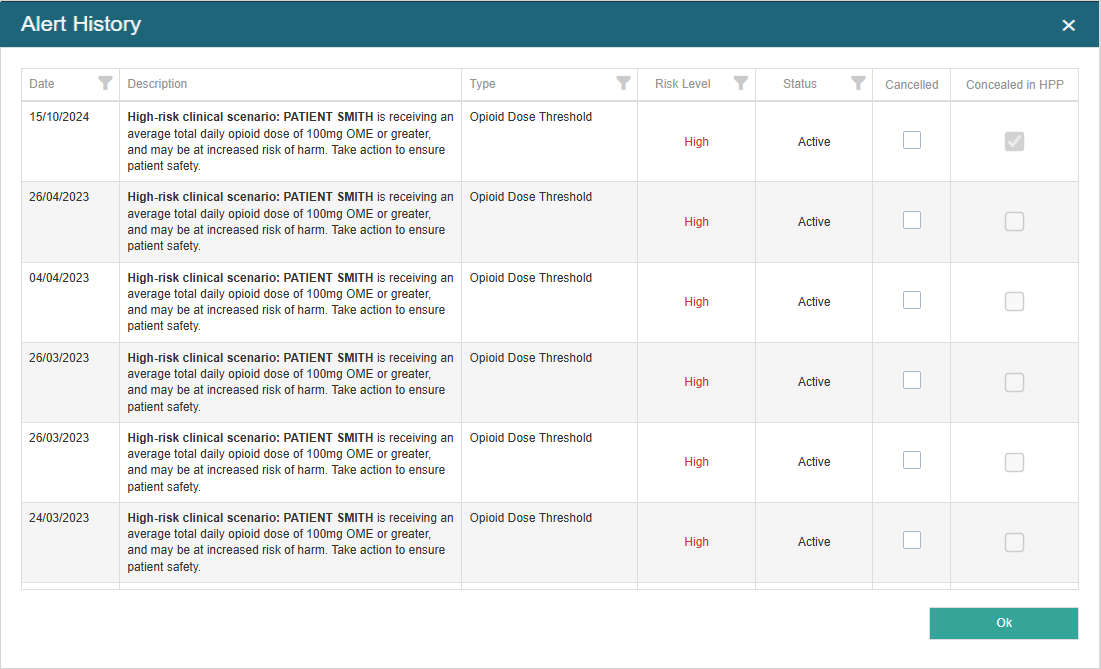Toggle Concealed in HPP for the 24/03/2023 alert
Viewport: 1101px width, 669px height.
click(x=1014, y=540)
